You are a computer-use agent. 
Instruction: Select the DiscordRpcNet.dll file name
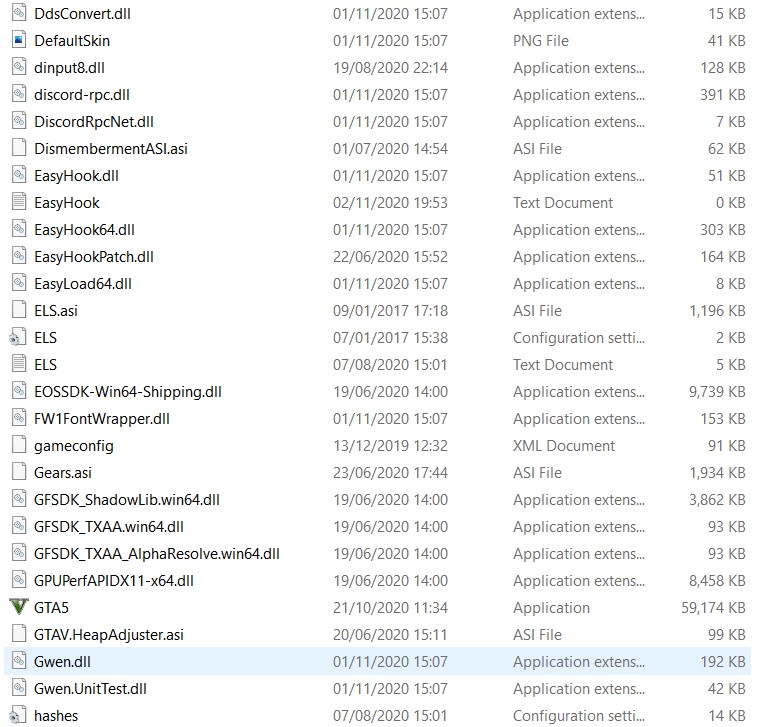click(94, 122)
